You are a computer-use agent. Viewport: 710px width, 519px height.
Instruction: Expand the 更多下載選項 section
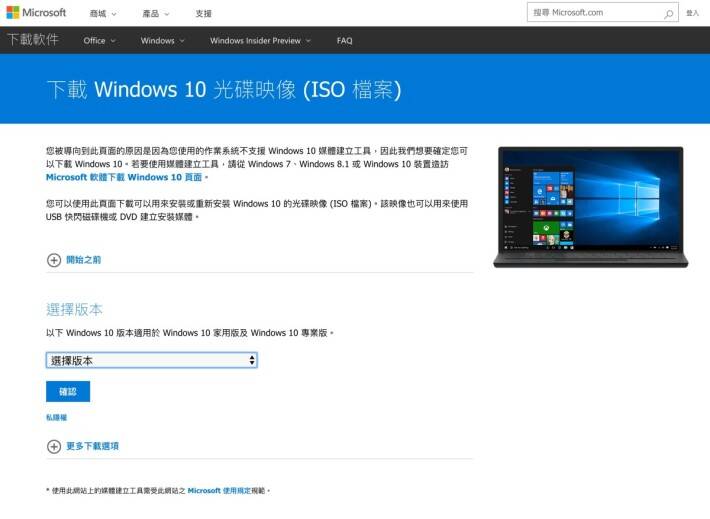[92, 446]
